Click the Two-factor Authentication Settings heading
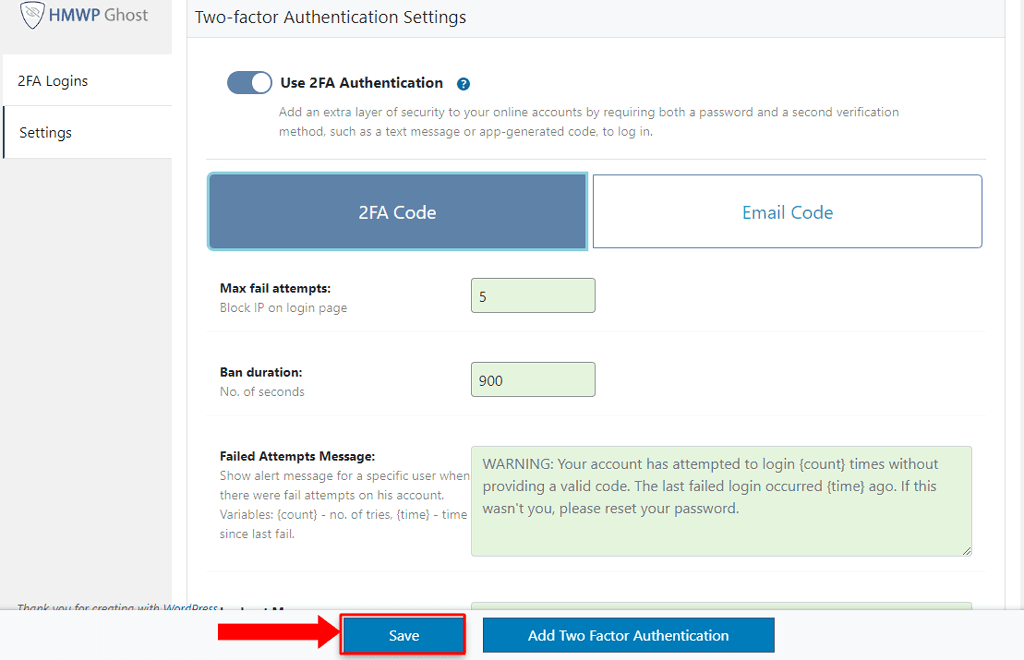This screenshot has width=1024, height=660. coord(330,17)
